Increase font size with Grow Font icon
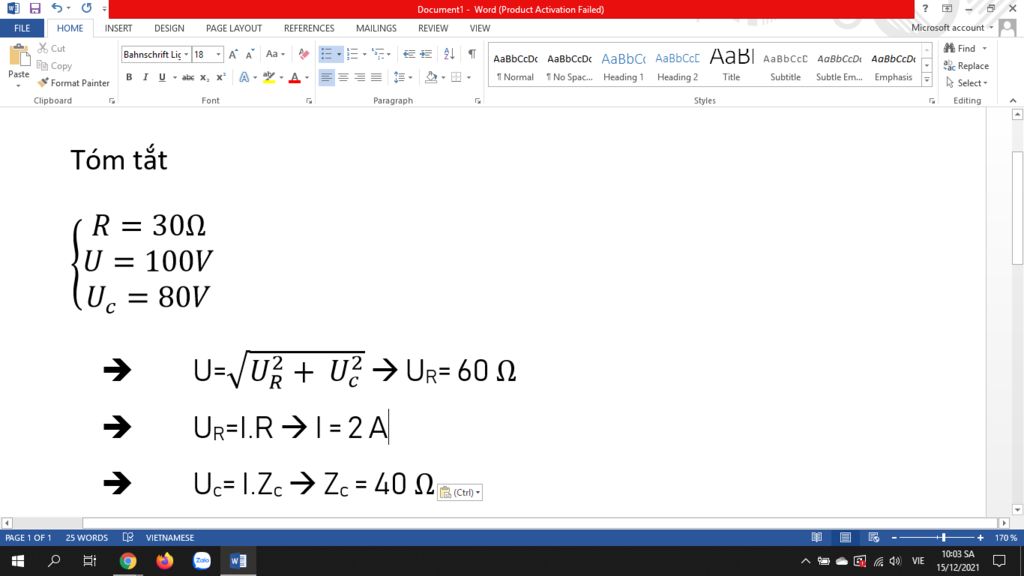This screenshot has height=576, width=1024. pyautogui.click(x=233, y=54)
